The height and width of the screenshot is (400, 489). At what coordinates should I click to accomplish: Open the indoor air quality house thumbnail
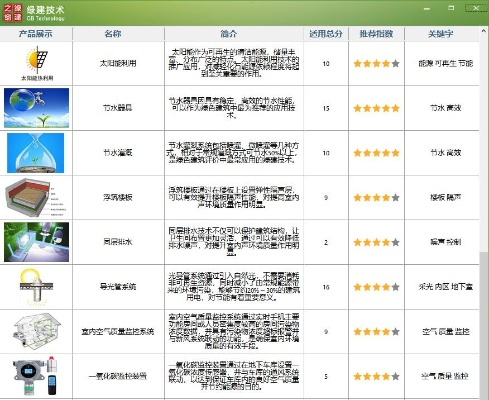tap(37, 331)
